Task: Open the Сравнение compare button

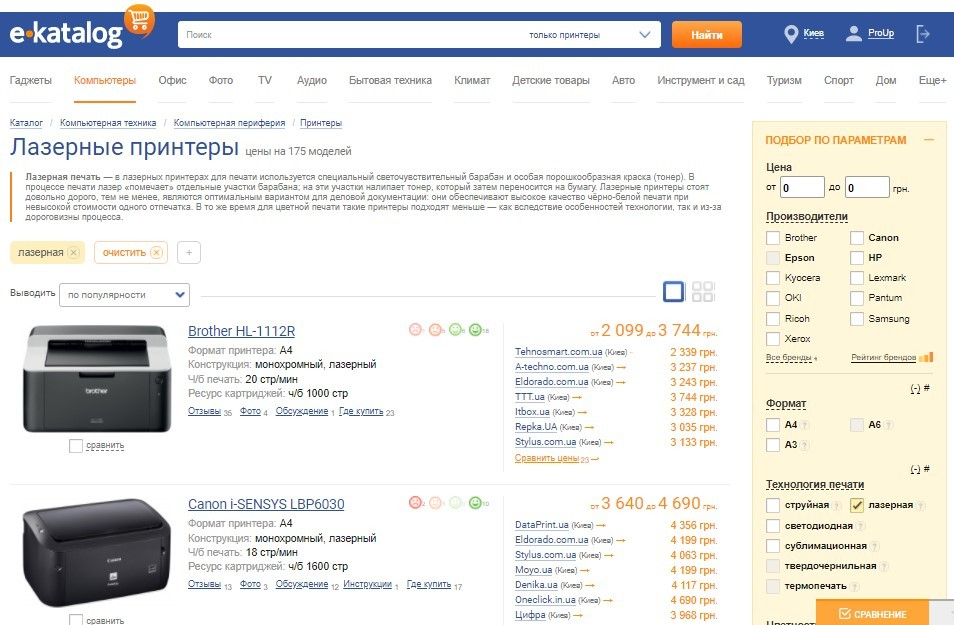Action: coord(872,613)
